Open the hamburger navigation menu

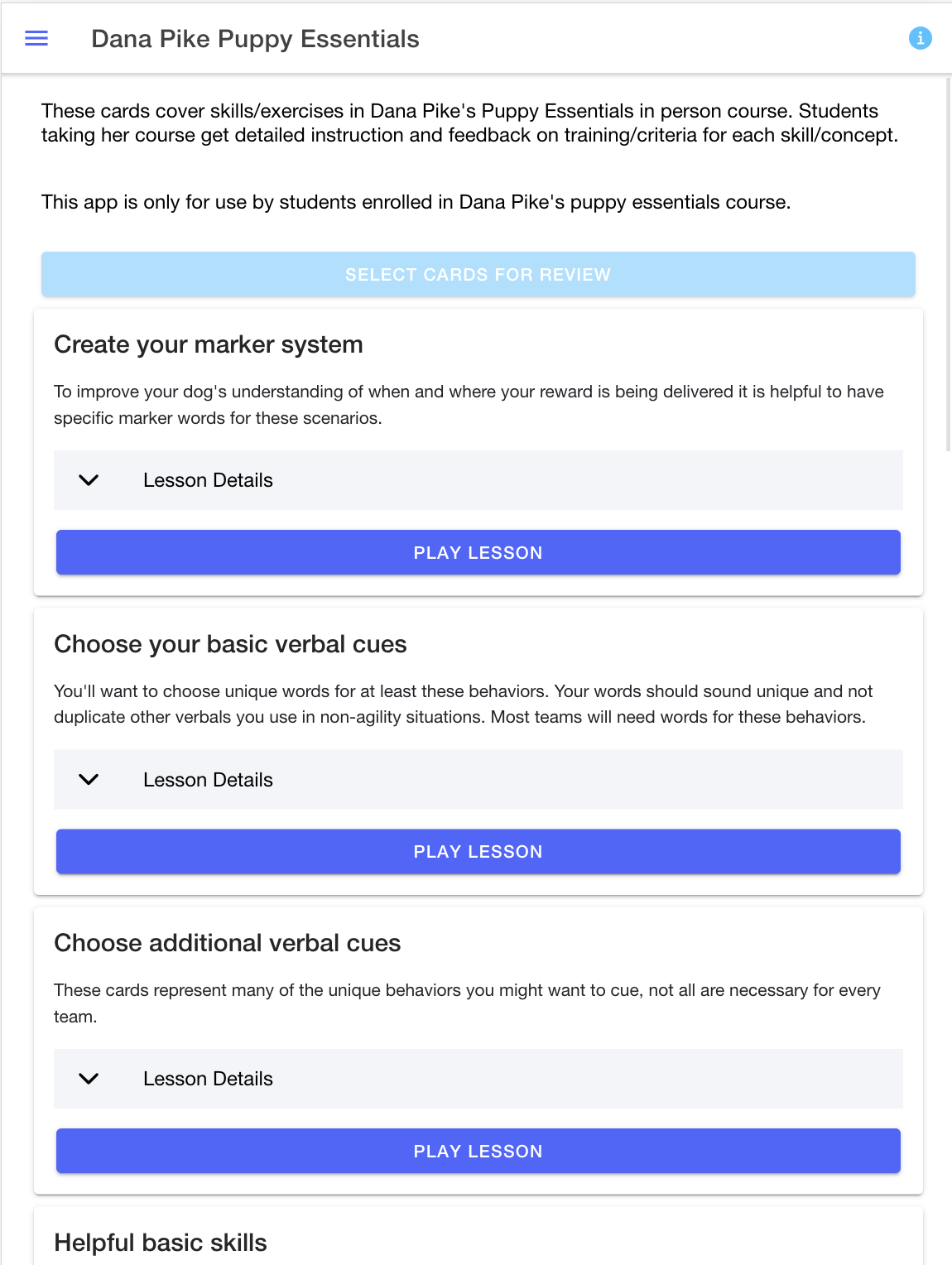[36, 38]
